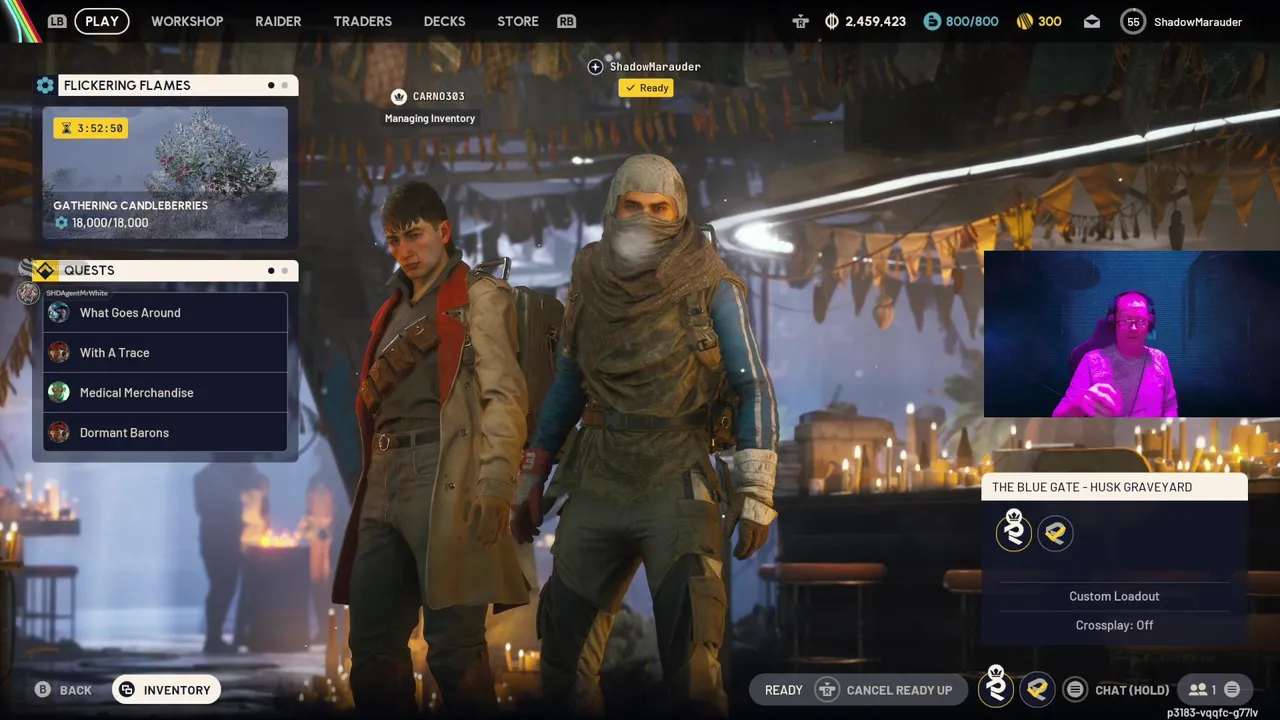Click the menu icon next to squad count
The height and width of the screenshot is (720, 1280).
click(1232, 689)
